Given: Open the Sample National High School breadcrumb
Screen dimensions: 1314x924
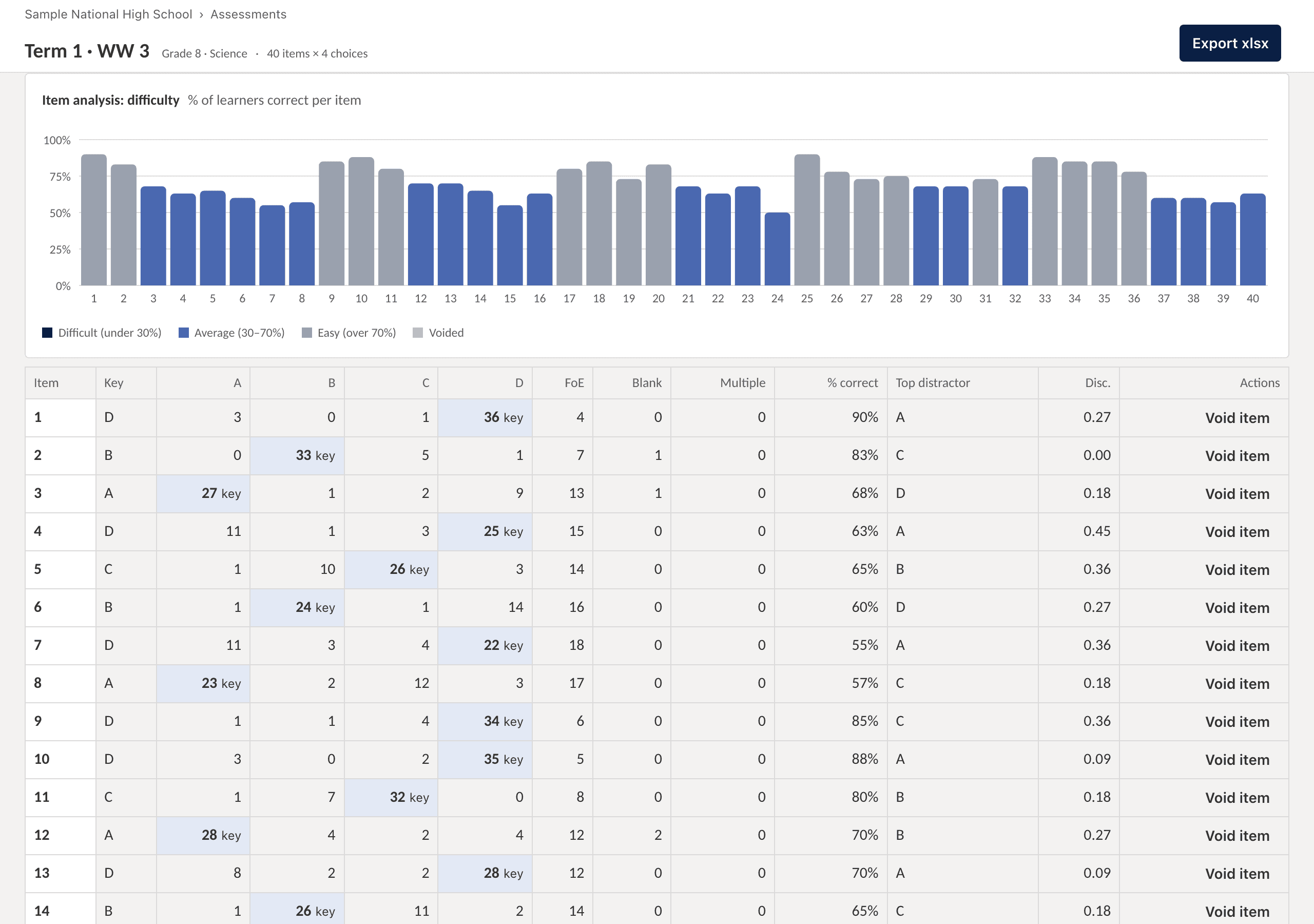Looking at the screenshot, I should tap(108, 14).
